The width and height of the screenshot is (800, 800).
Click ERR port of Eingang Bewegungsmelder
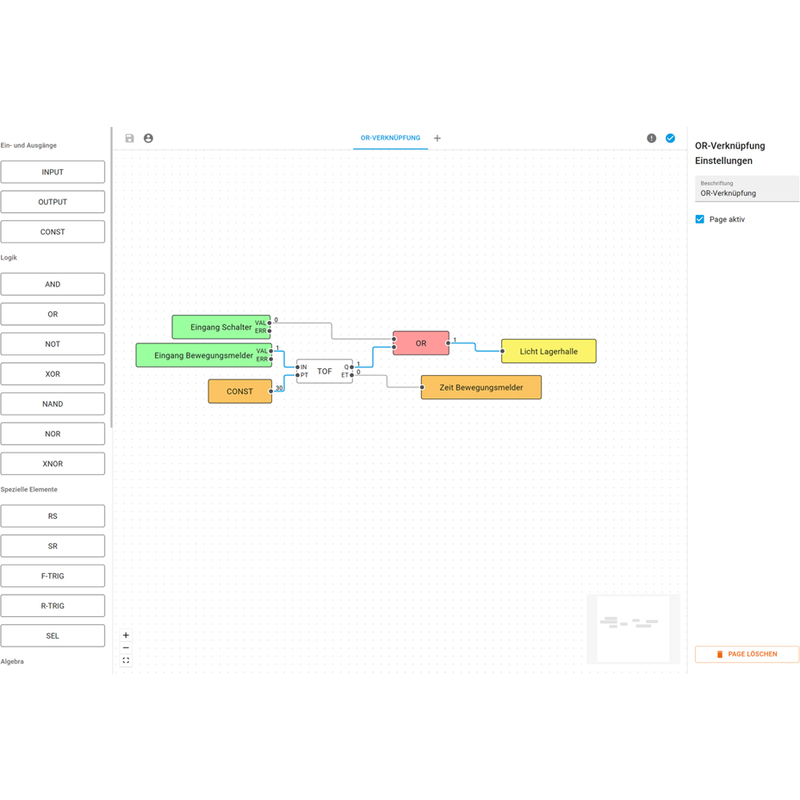pos(270,359)
